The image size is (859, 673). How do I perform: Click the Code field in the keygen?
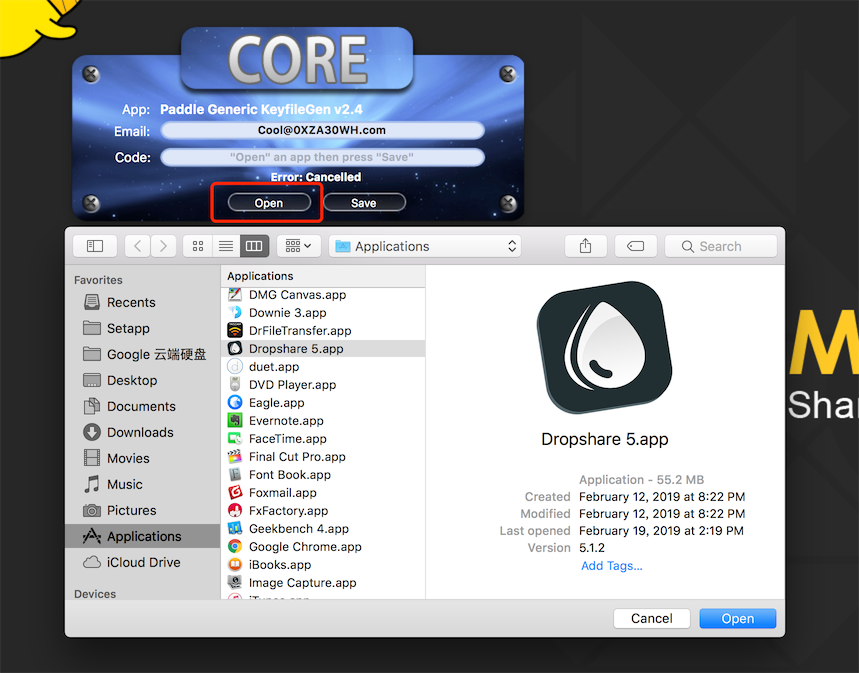point(322,157)
